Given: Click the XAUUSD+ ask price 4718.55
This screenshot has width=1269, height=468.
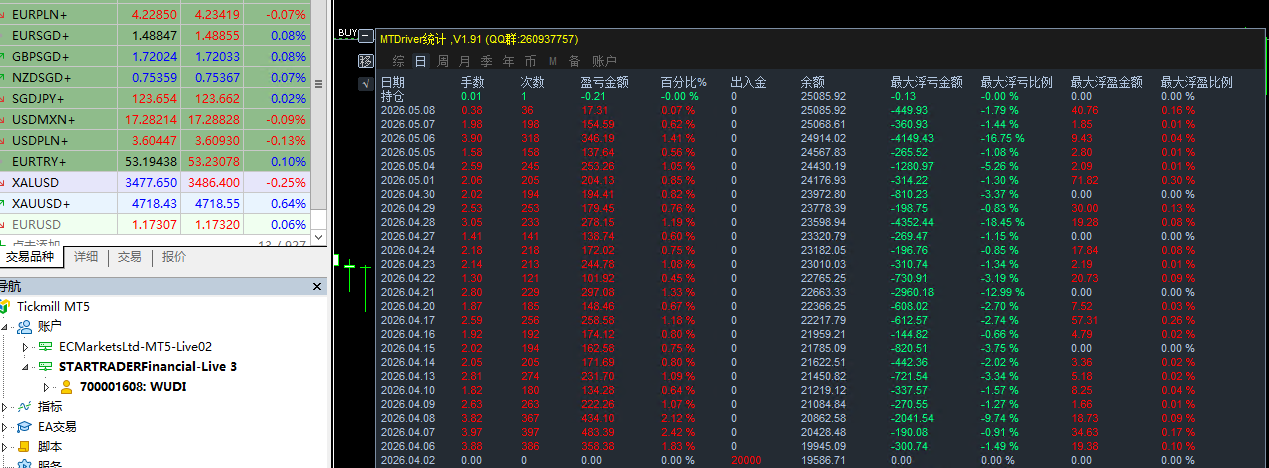Looking at the screenshot, I should (x=218, y=204).
